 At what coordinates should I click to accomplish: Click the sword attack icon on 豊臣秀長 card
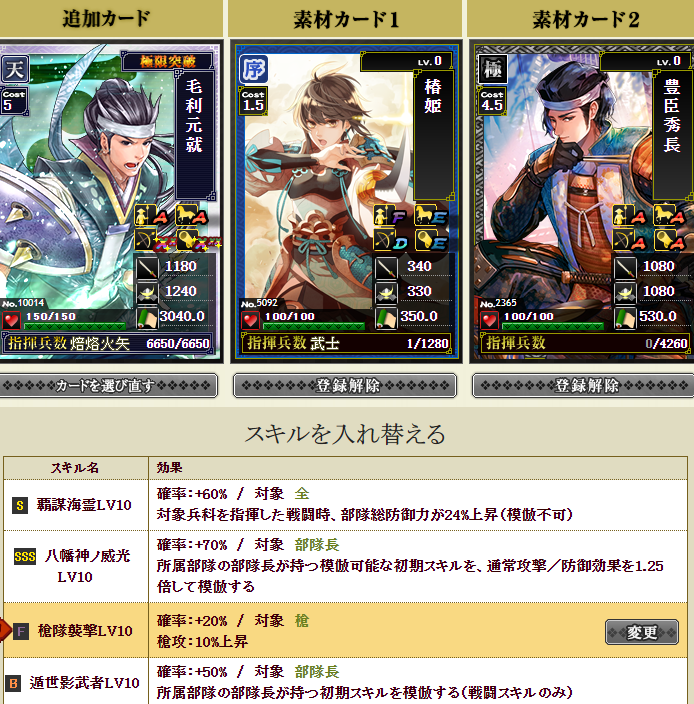click(x=625, y=268)
